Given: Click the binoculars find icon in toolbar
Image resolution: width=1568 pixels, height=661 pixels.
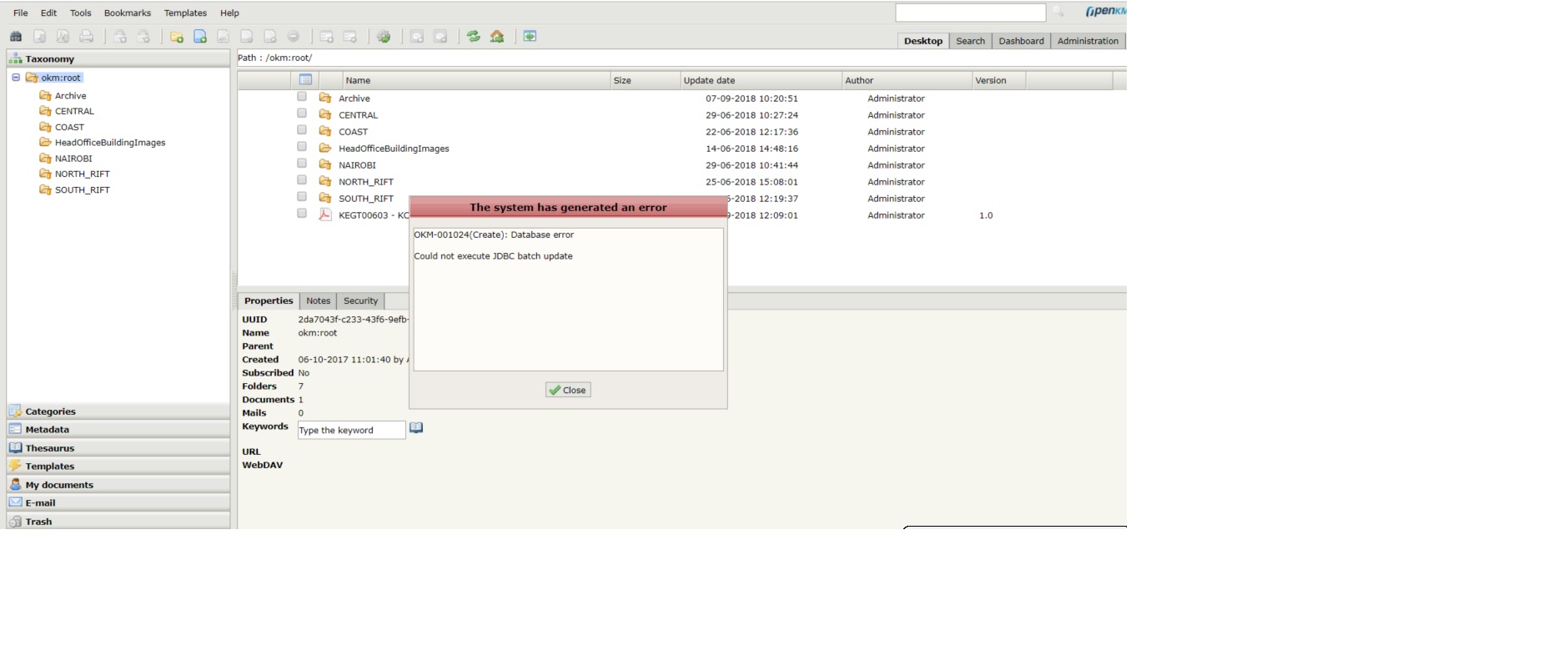Looking at the screenshot, I should coord(16,37).
